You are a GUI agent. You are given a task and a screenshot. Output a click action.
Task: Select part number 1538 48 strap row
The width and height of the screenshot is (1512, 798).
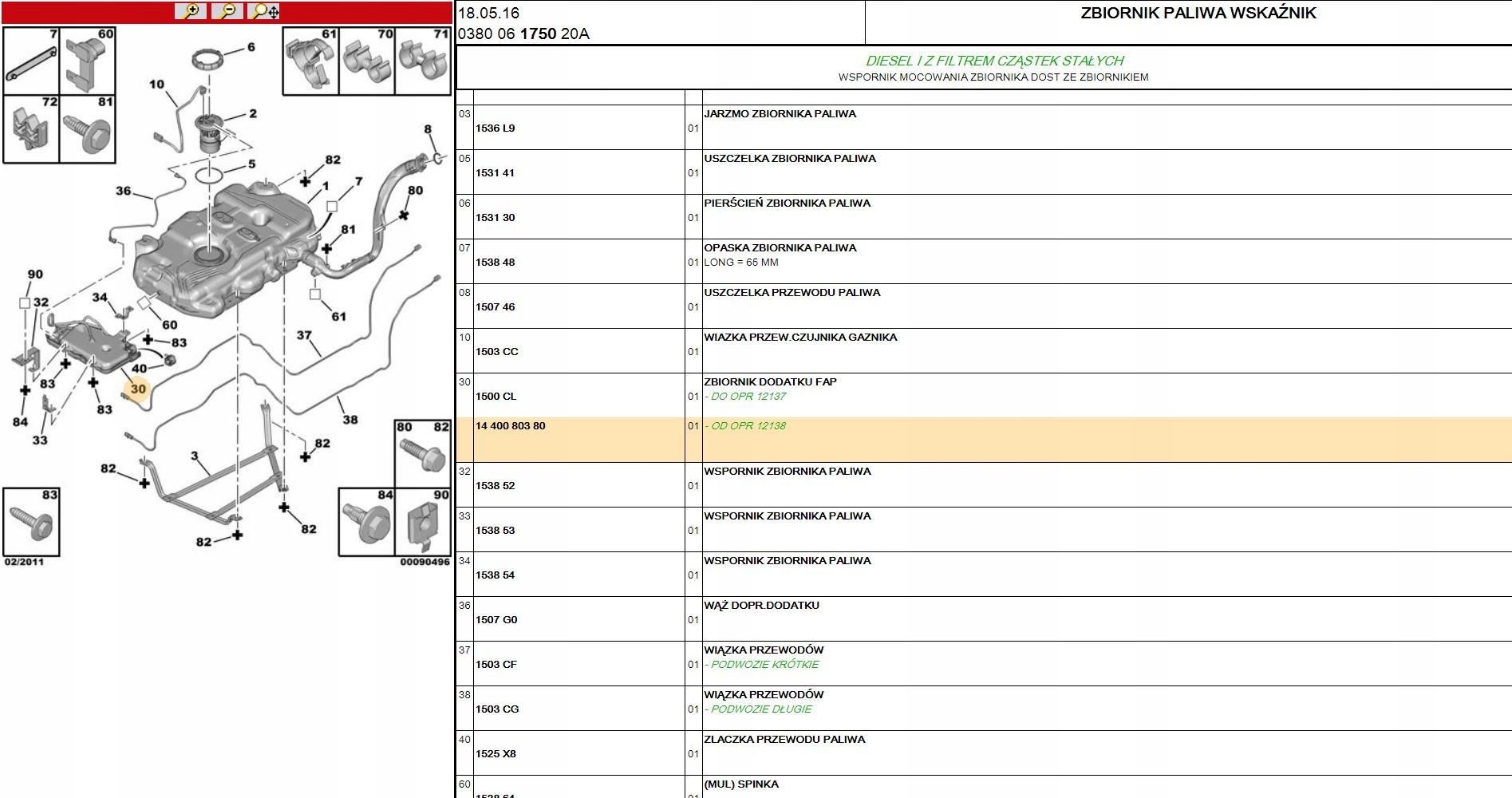click(x=984, y=262)
